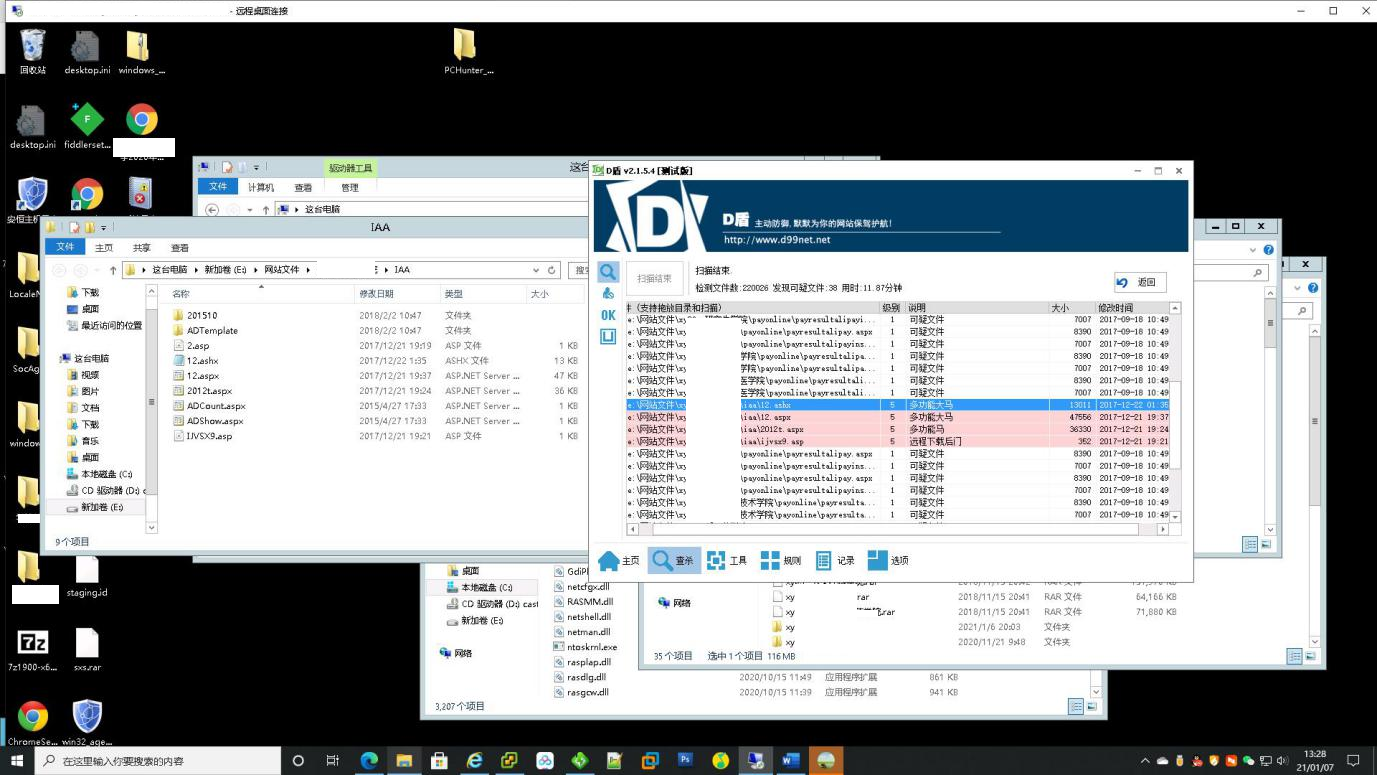Open D盾 website link www.d99net.net
The width and height of the screenshot is (1377, 775).
pyautogui.click(x=777, y=240)
